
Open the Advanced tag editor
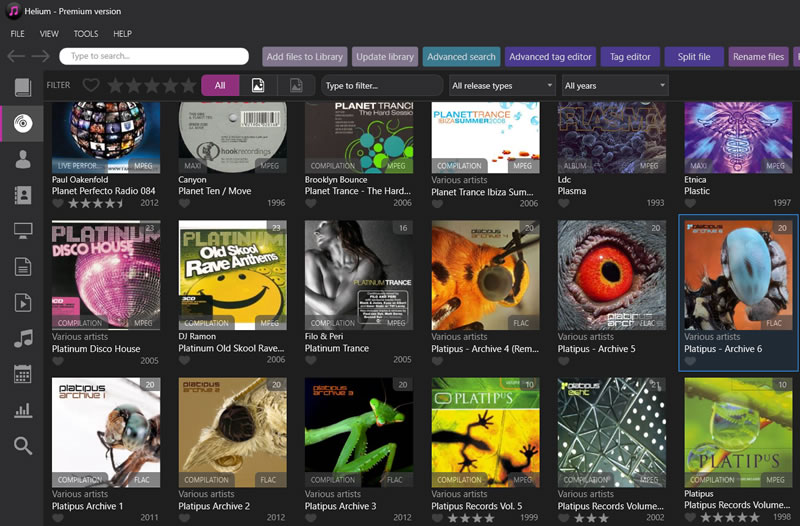550,57
